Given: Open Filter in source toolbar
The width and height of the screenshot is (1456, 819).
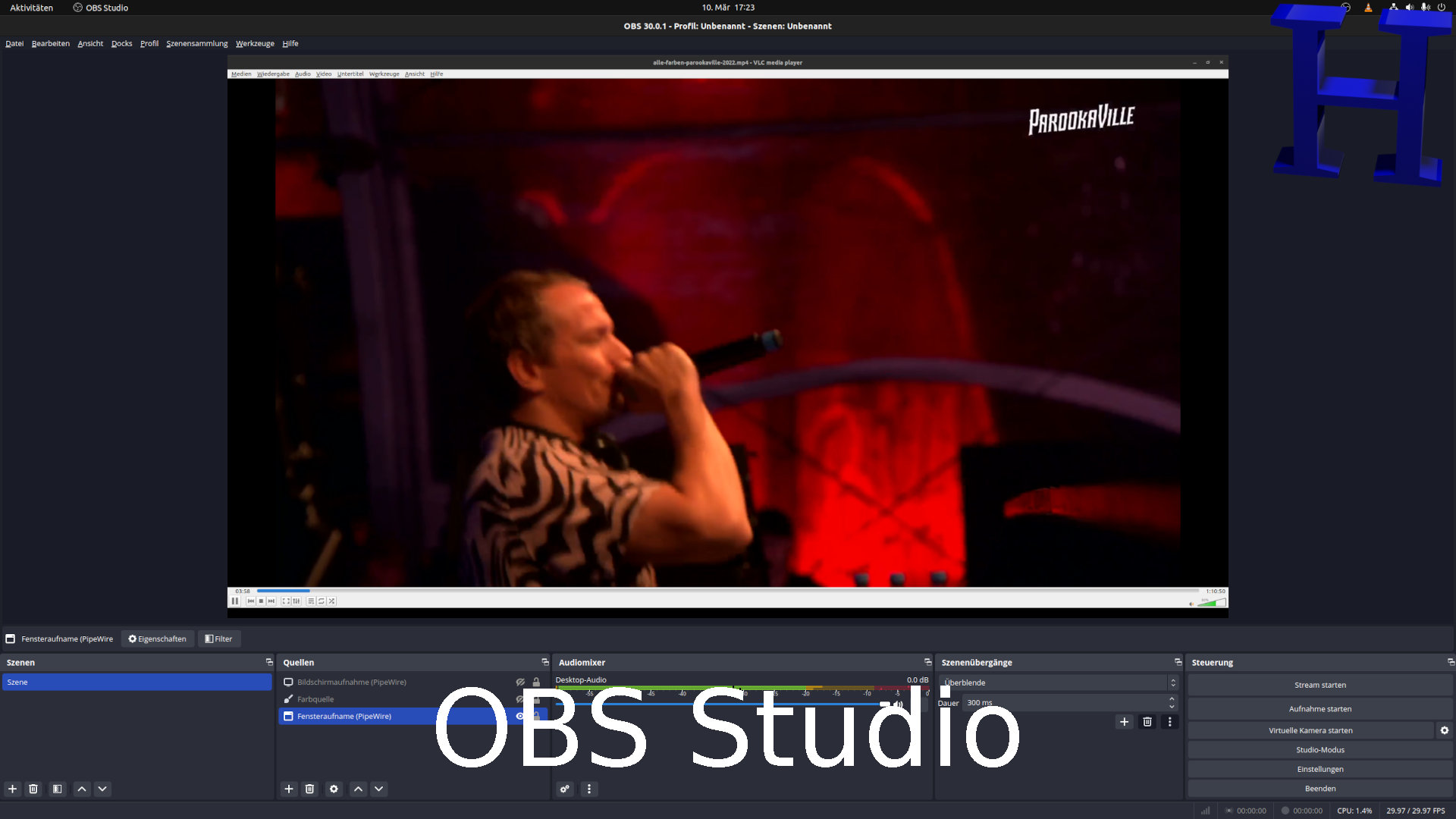Looking at the screenshot, I should tap(219, 639).
